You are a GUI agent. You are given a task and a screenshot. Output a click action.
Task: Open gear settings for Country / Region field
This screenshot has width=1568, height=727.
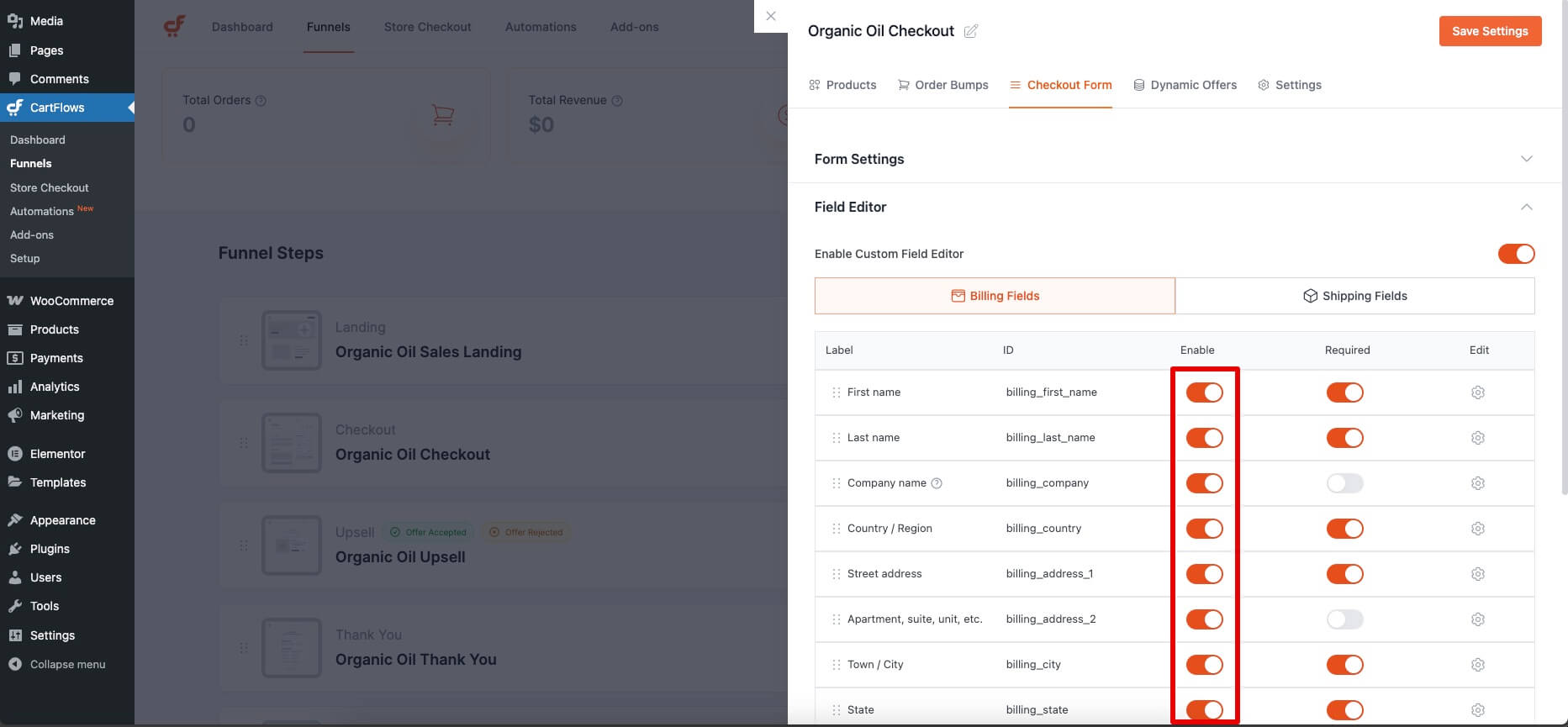1478,529
